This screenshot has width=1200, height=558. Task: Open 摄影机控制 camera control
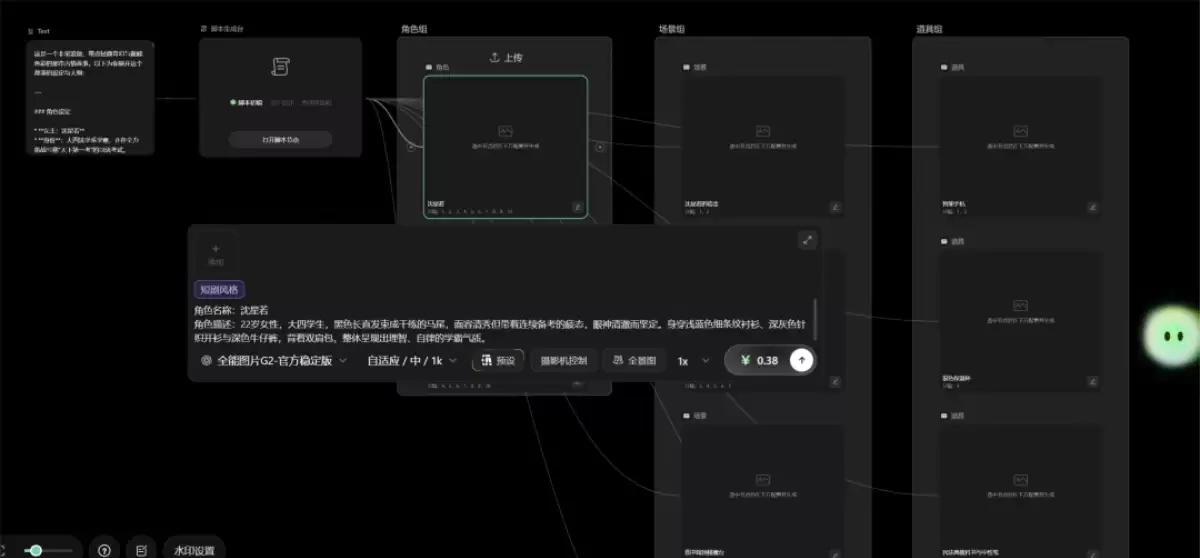point(563,360)
